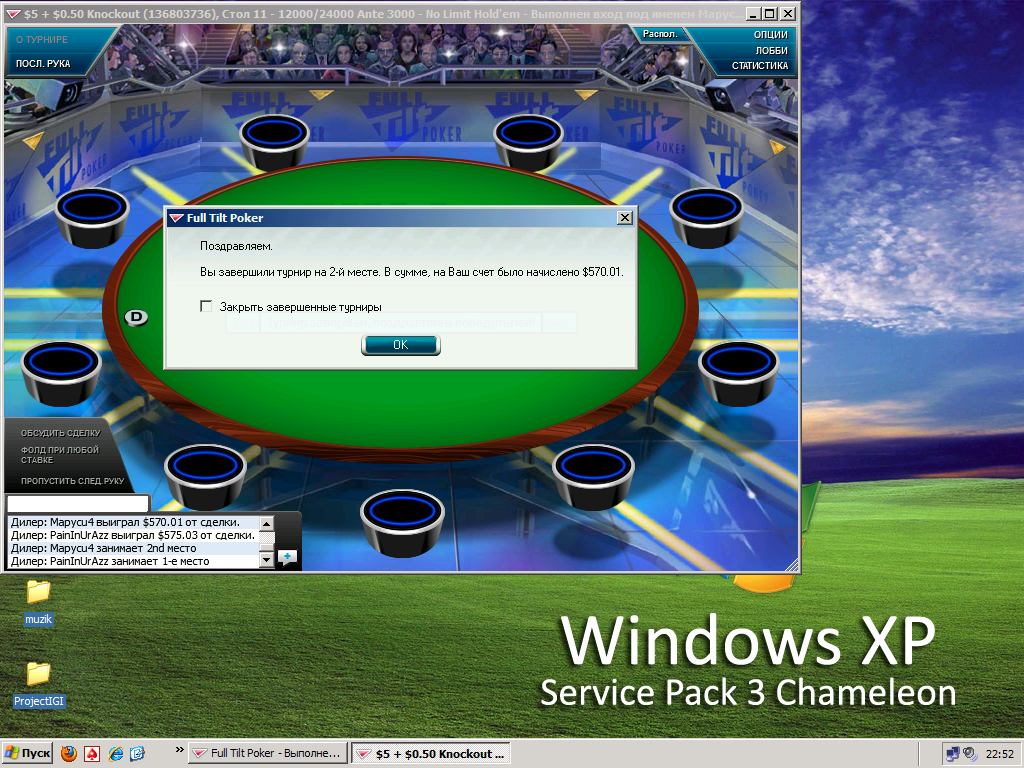Click OK in the Full Tilt Poker dialog
Viewport: 1024px width, 768px height.
click(x=400, y=345)
